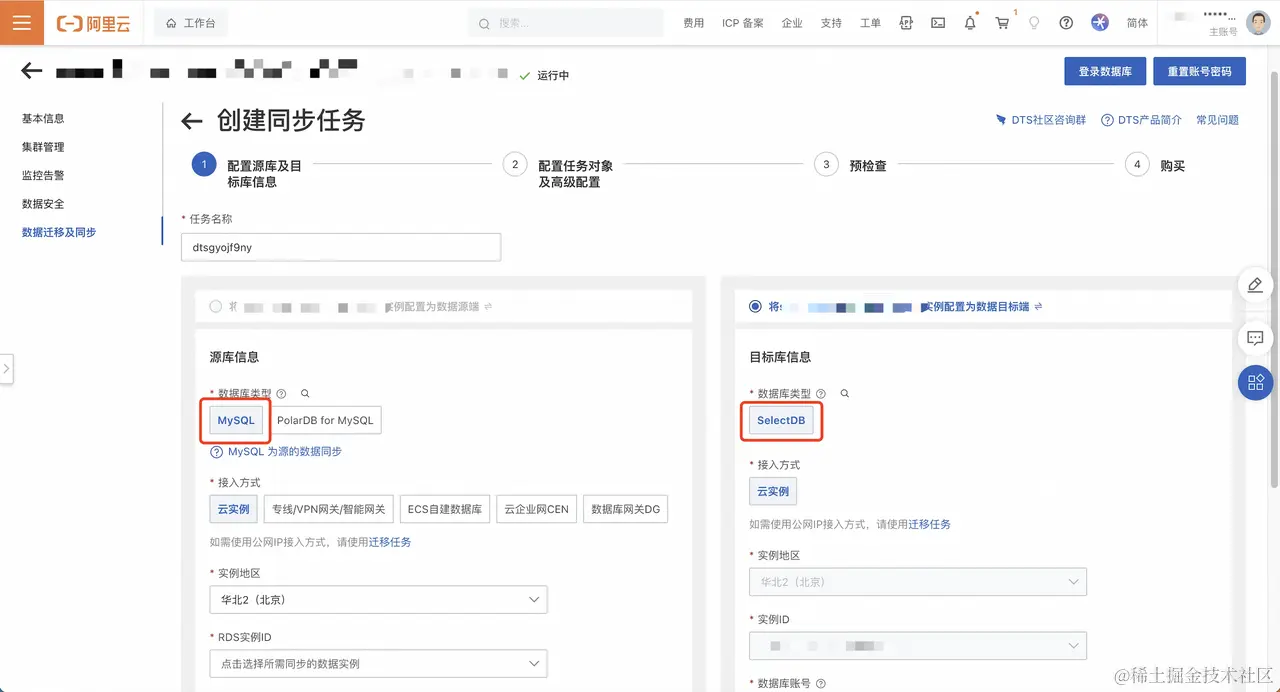
Task: Open the shopping cart
Action: click(x=1002, y=23)
